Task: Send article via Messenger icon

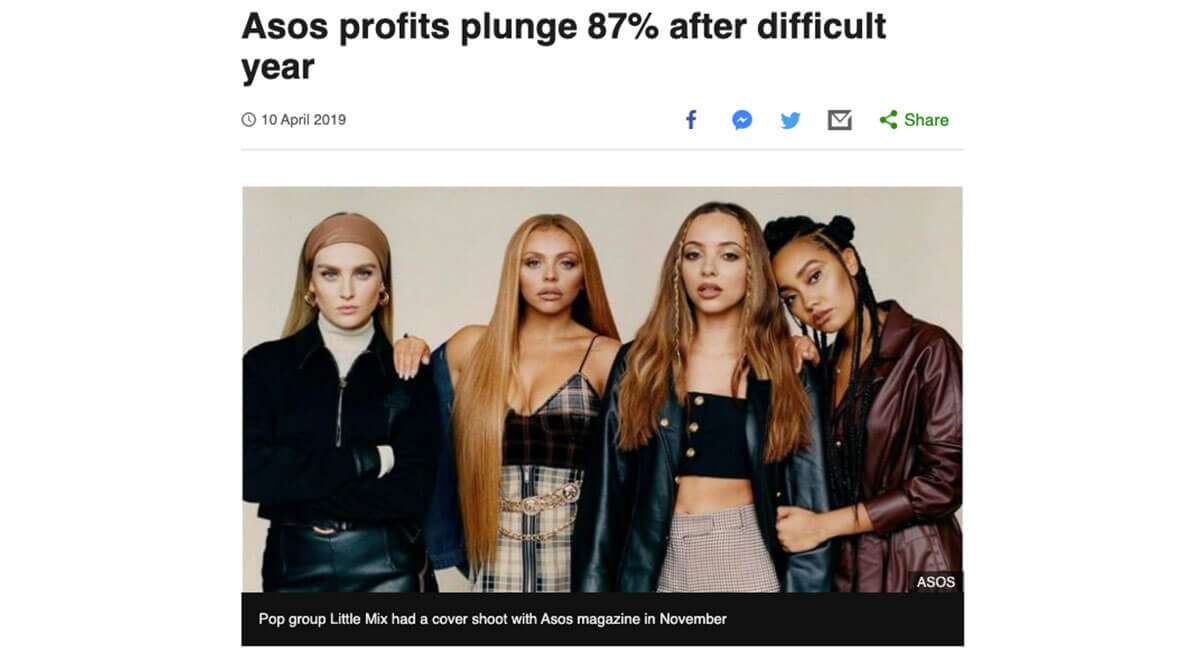Action: click(x=742, y=120)
